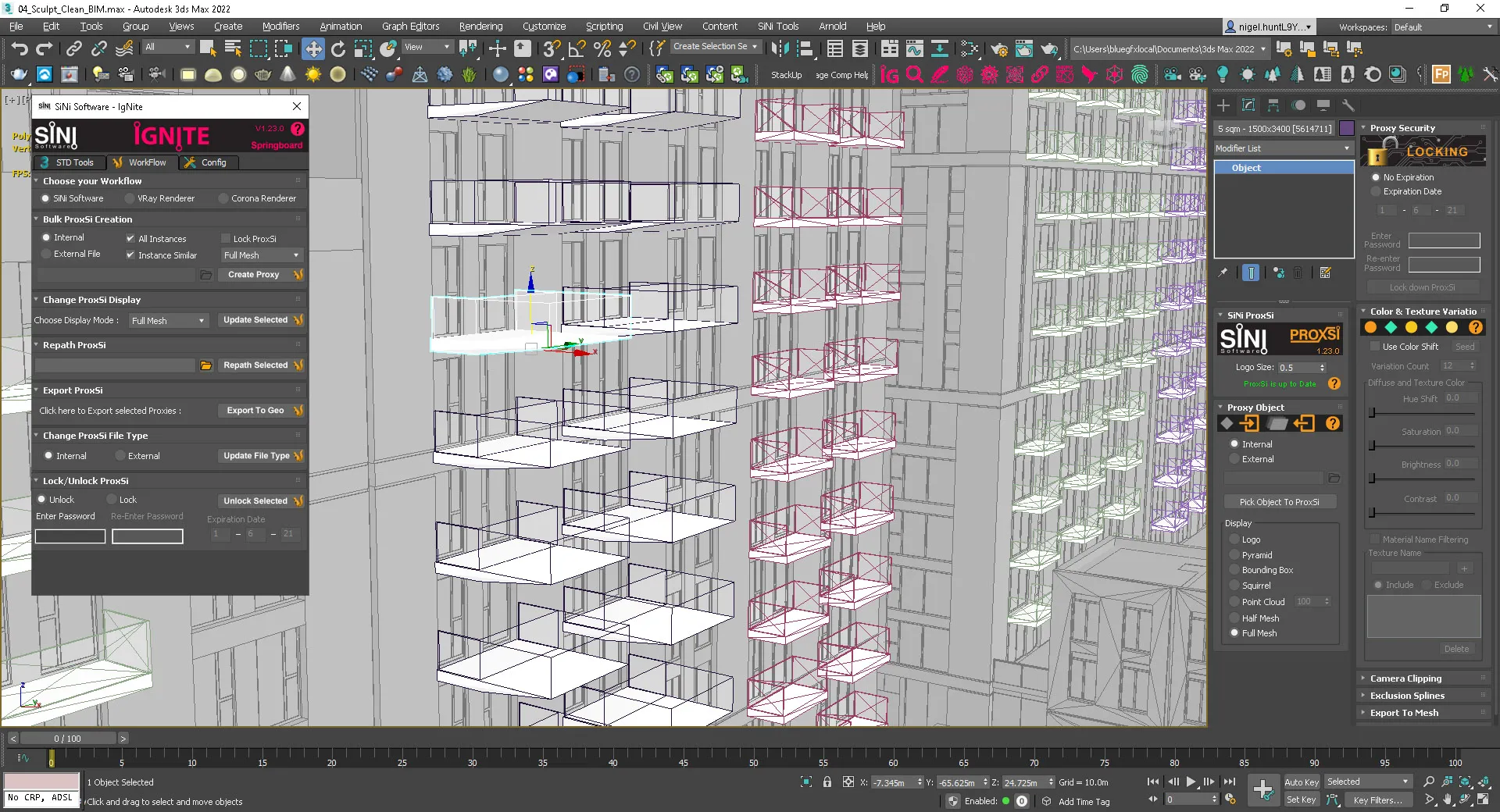1500x812 pixels.
Task: Open the Choose Display Mode Full Mesh dropdown
Action: pos(168,320)
